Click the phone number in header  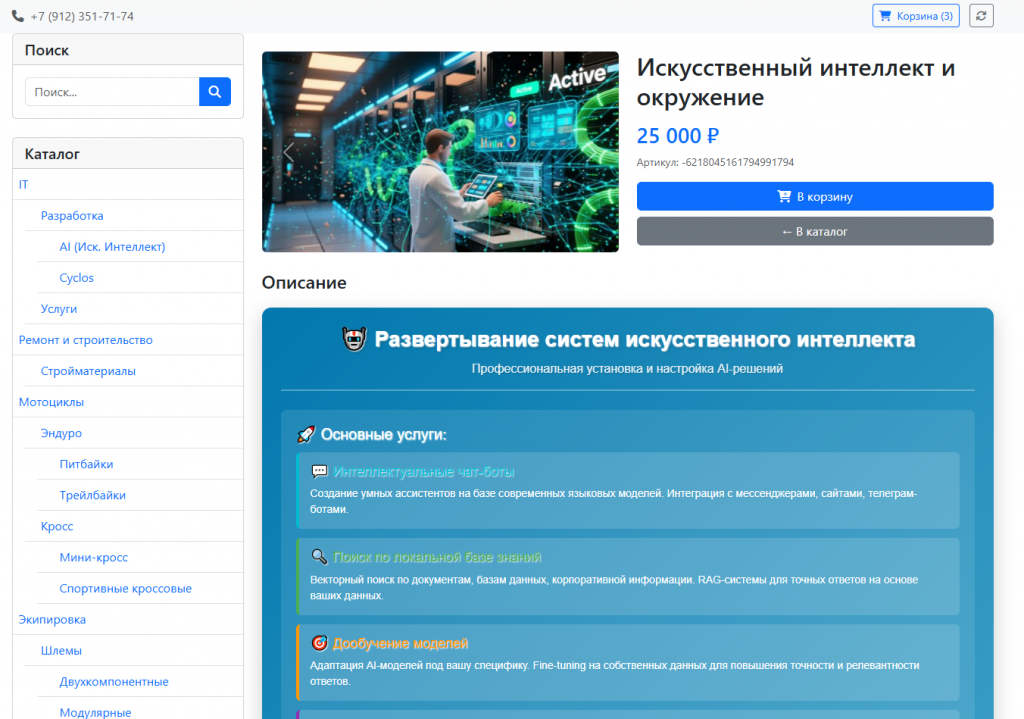click(81, 16)
